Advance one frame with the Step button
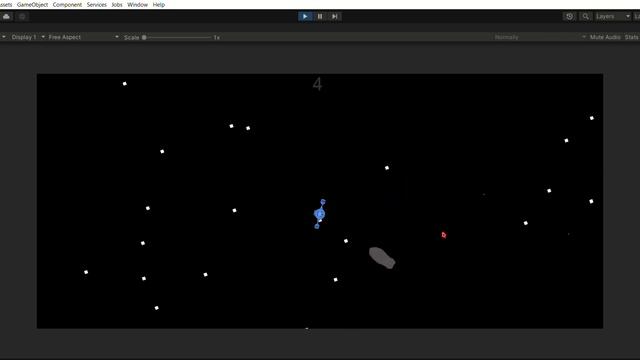 335,16
